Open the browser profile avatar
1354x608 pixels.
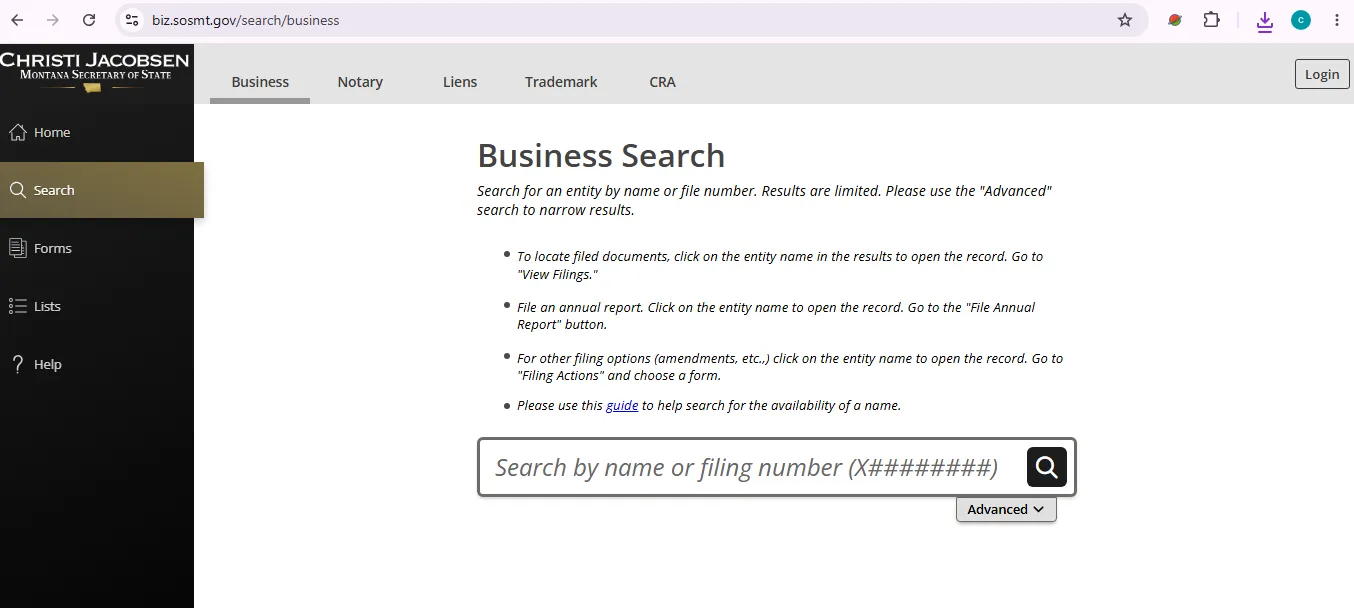tap(1301, 20)
